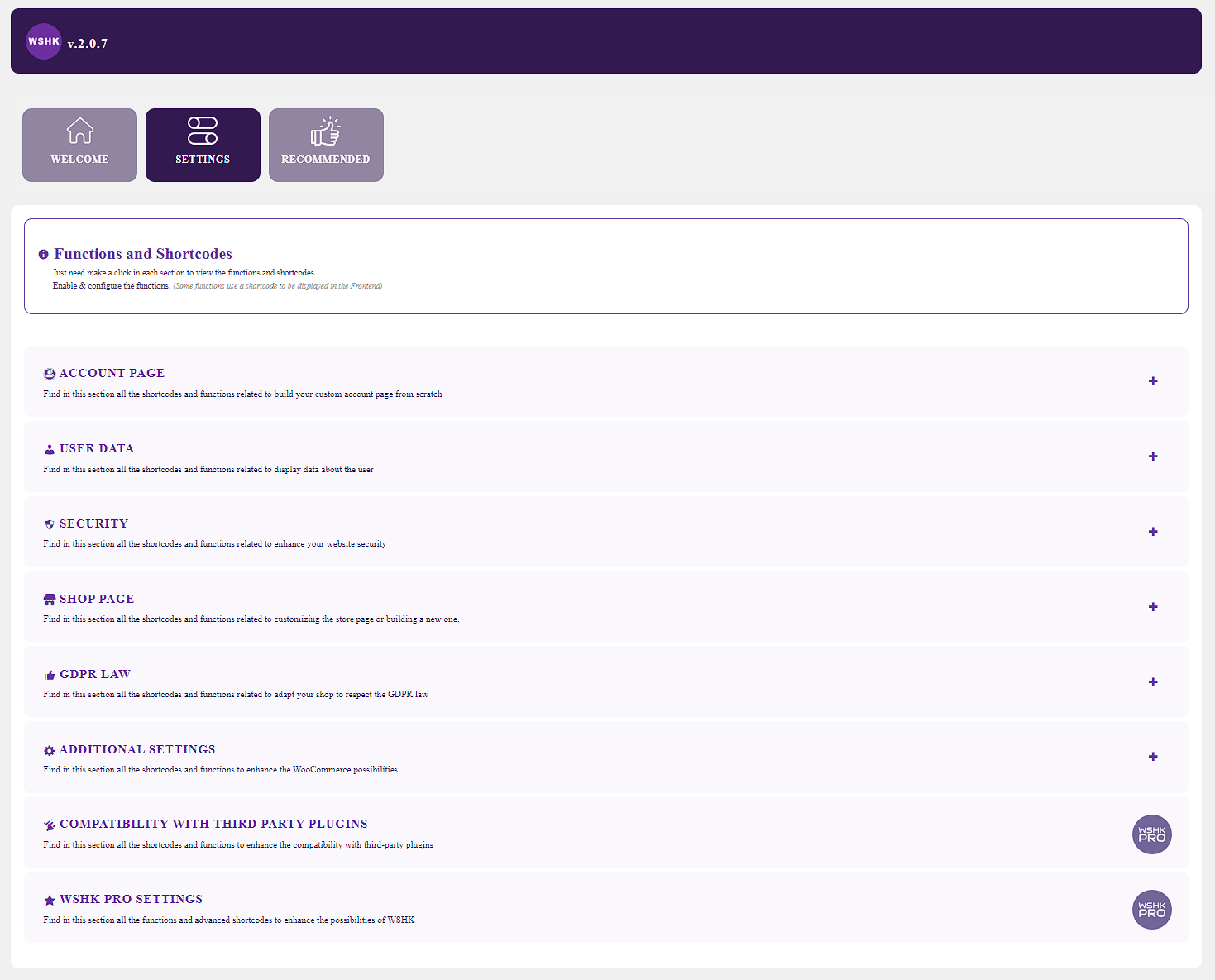Click description about respecting the GDPR law
The width and height of the screenshot is (1215, 980).
[x=236, y=695]
